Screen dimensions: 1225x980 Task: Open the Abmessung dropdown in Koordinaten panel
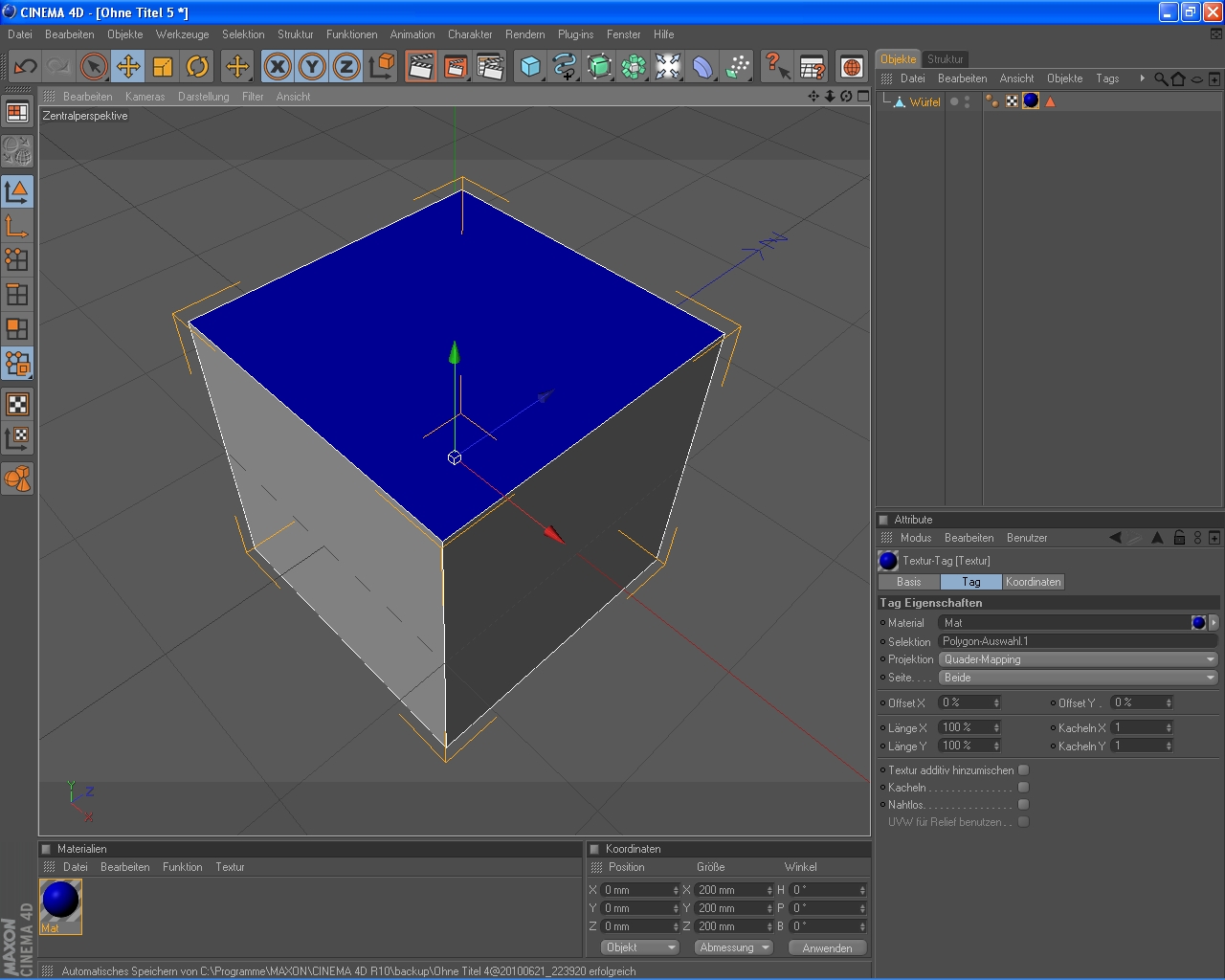[x=733, y=947]
